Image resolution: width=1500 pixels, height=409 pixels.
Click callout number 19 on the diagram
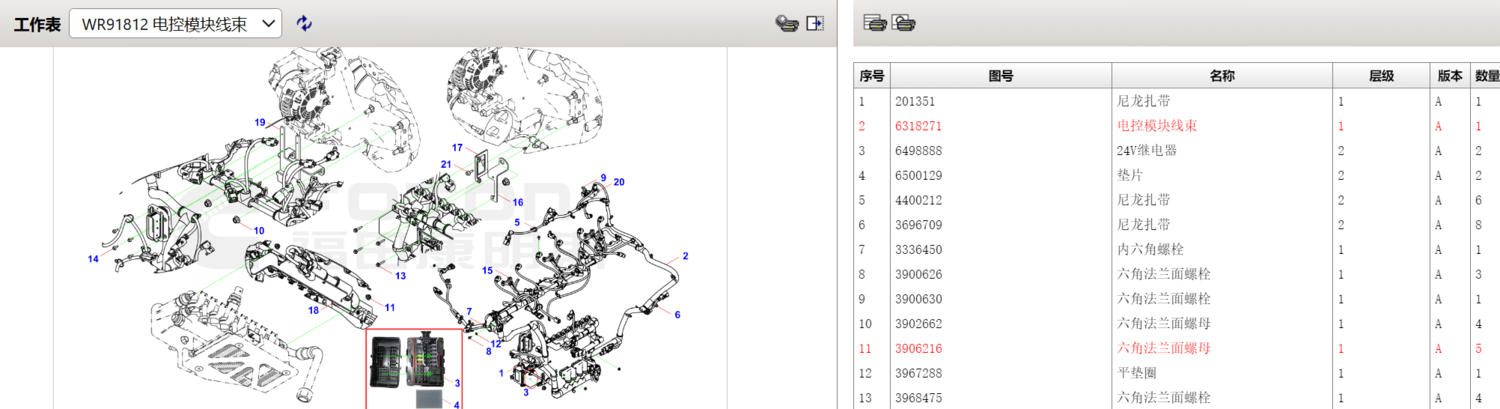259,123
